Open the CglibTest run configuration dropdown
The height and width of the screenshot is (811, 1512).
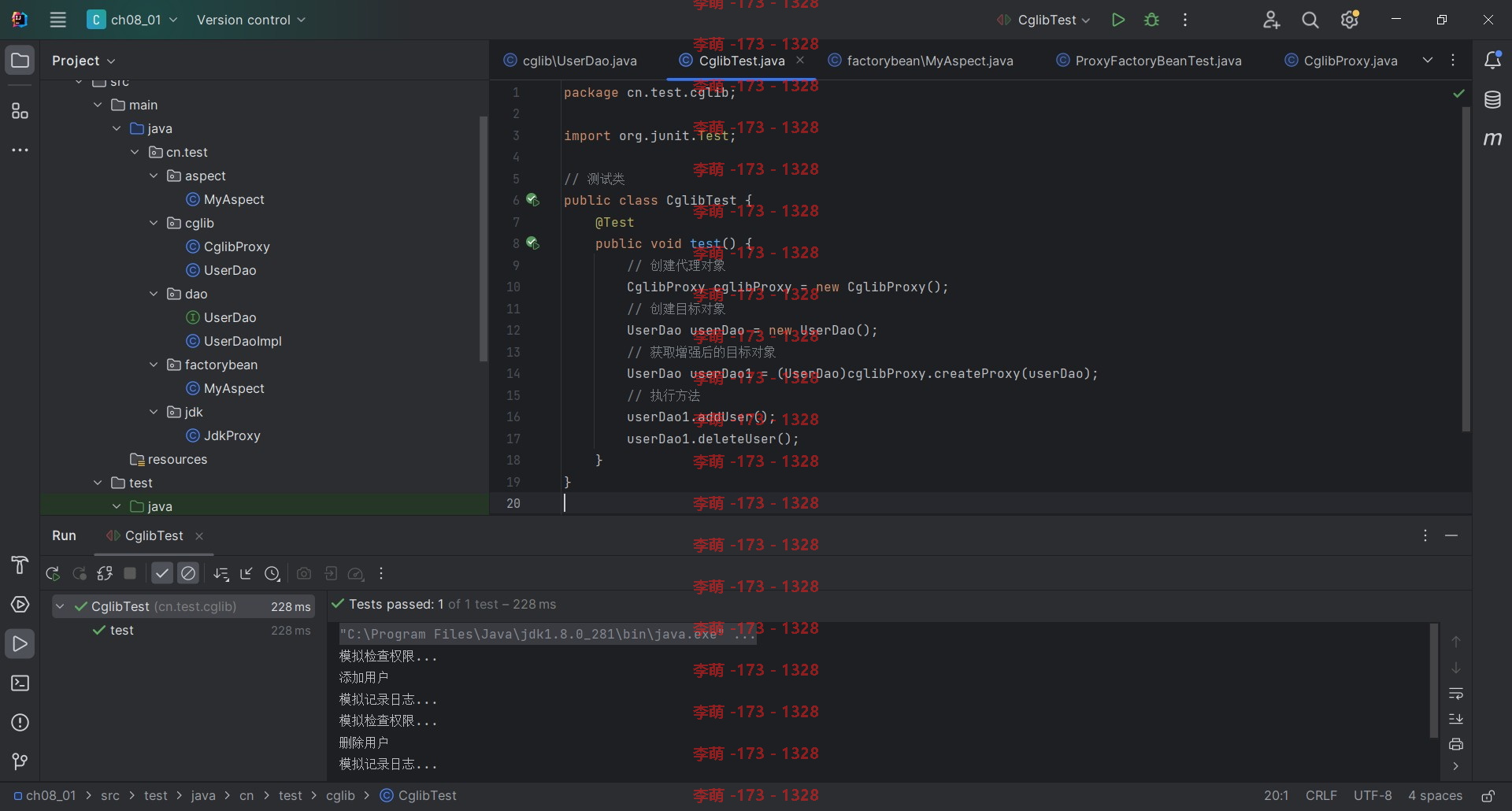(1043, 20)
